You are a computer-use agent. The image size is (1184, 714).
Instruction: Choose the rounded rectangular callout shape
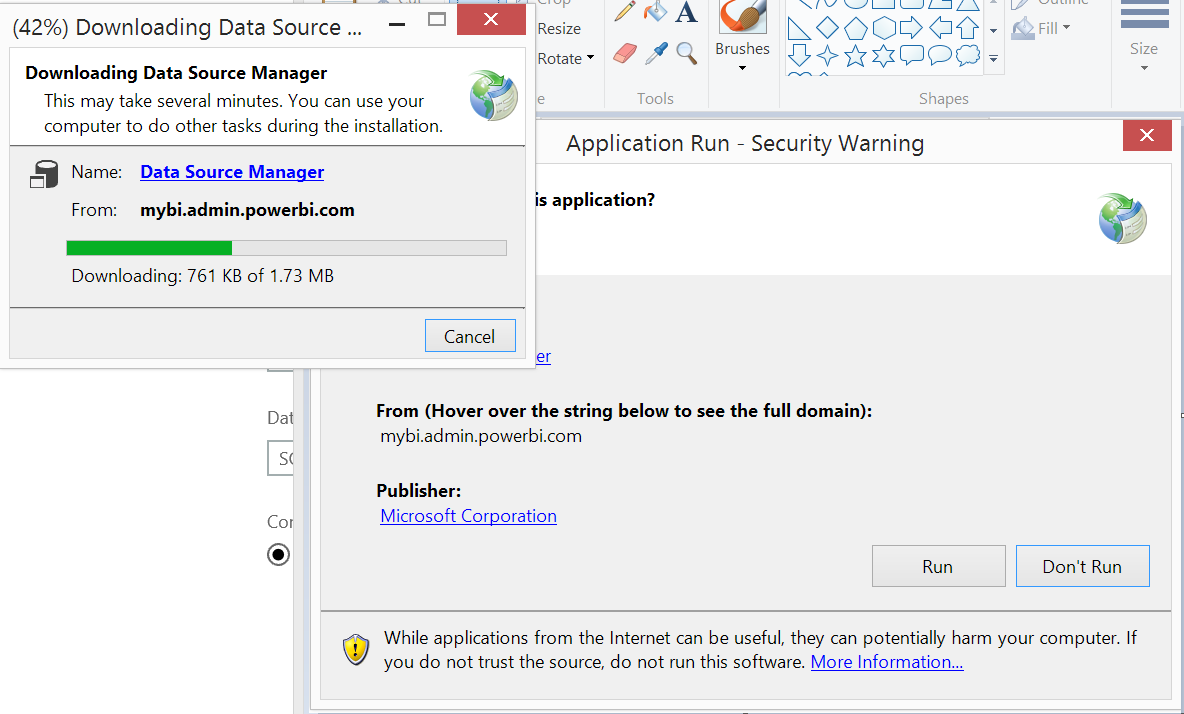[x=911, y=55]
